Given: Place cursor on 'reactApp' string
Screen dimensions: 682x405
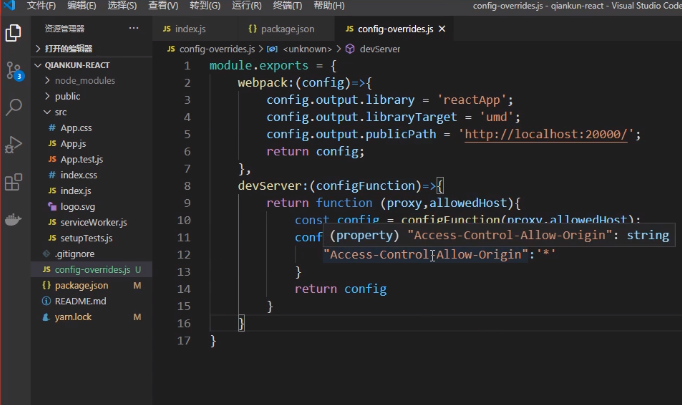Looking at the screenshot, I should point(471,100).
